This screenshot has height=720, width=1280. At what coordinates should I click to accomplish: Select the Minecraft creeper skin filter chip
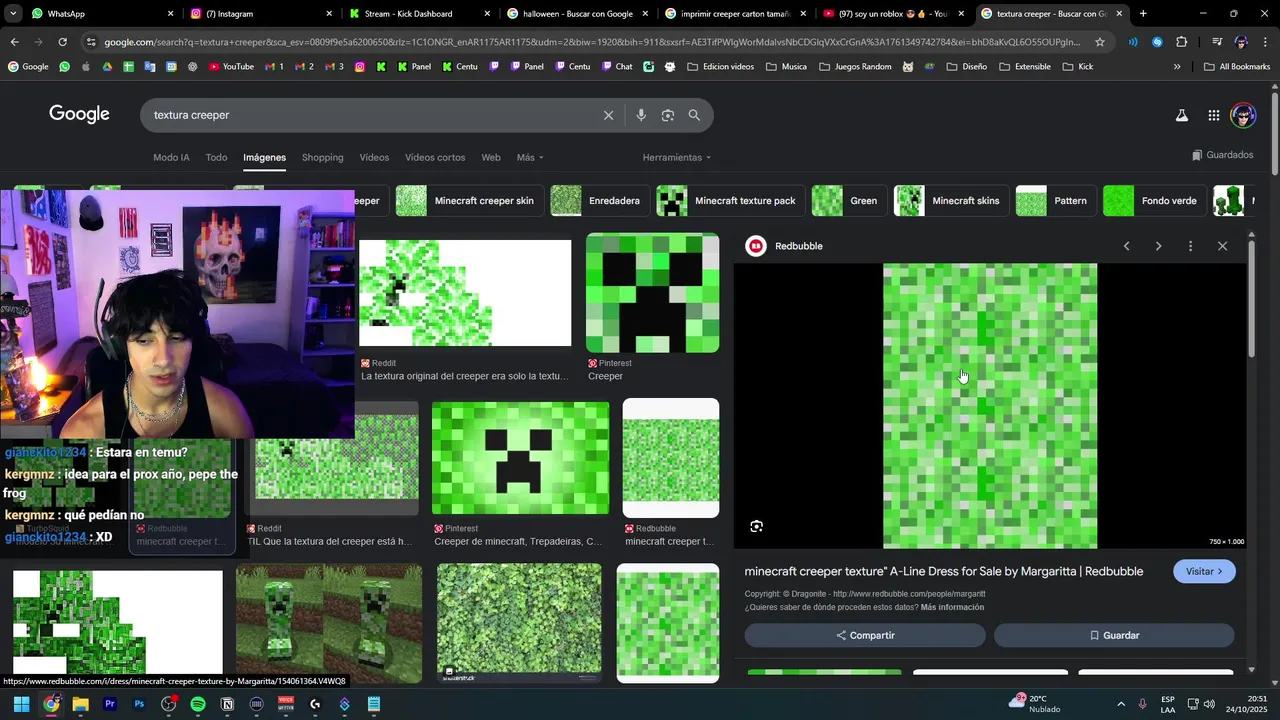coord(468,201)
